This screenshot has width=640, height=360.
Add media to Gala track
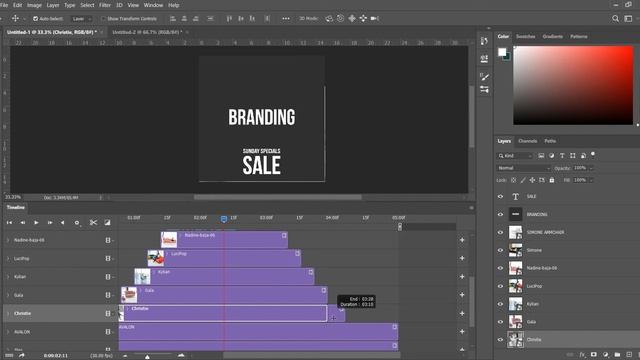[x=462, y=295]
